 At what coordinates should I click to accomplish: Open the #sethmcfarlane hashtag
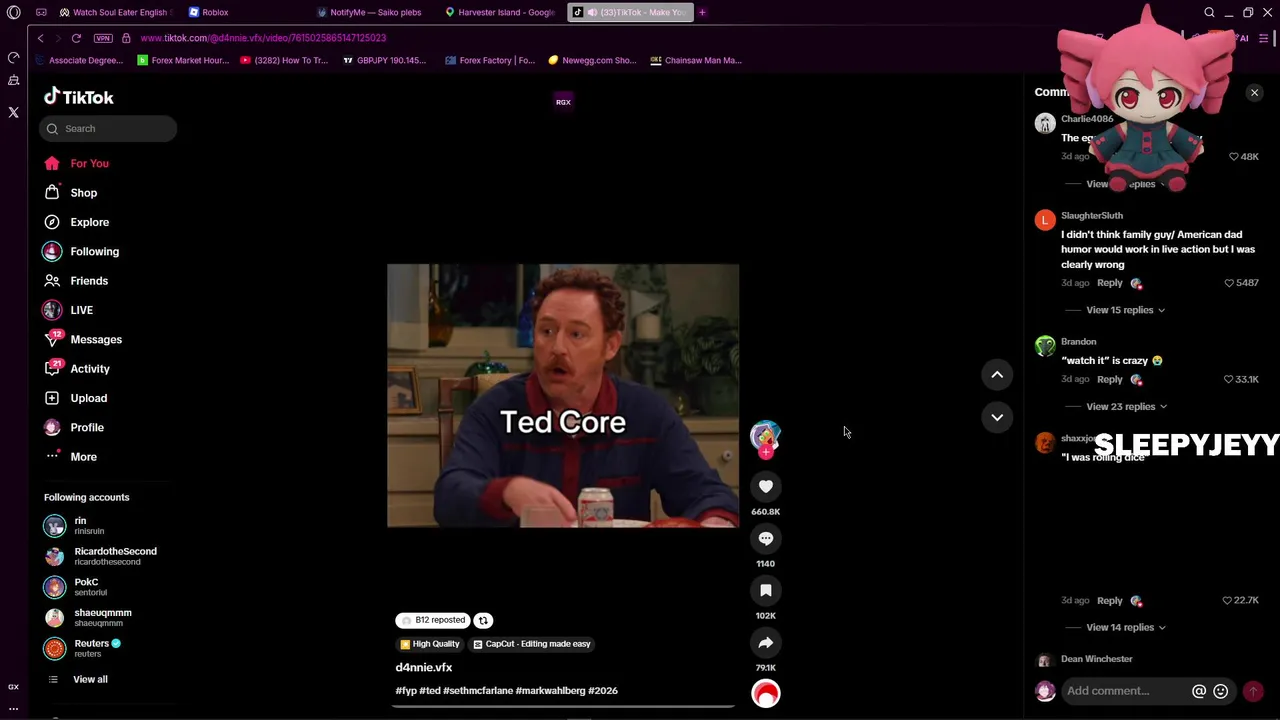coord(479,691)
